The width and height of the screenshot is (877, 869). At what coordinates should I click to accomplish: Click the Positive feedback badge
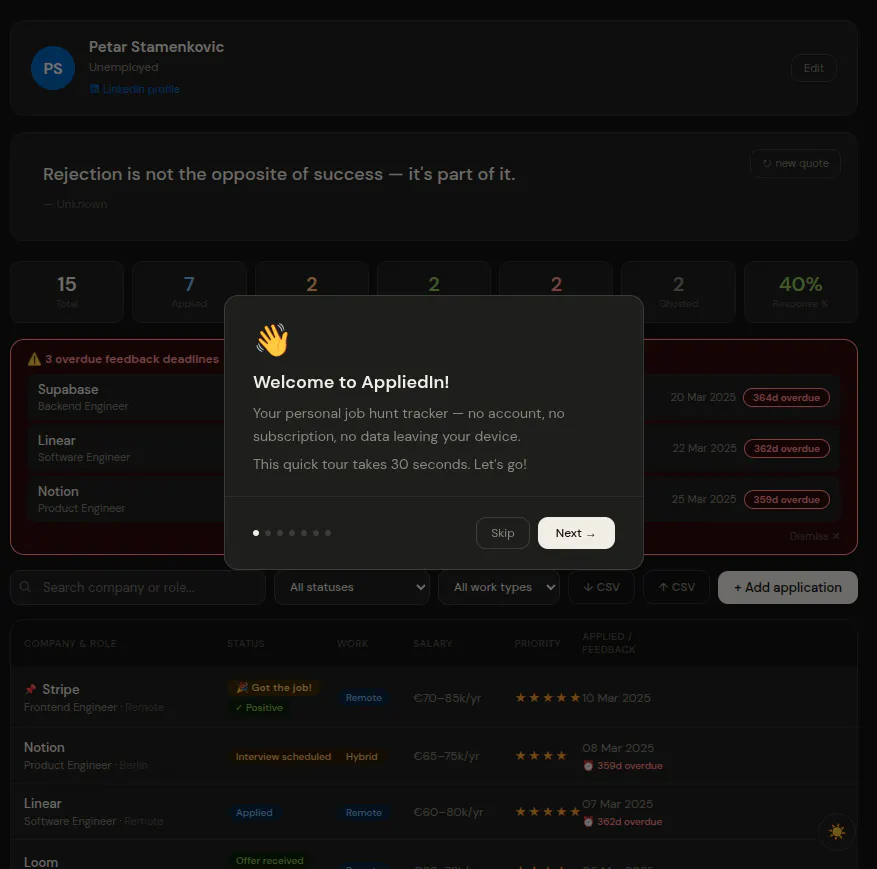coord(259,708)
